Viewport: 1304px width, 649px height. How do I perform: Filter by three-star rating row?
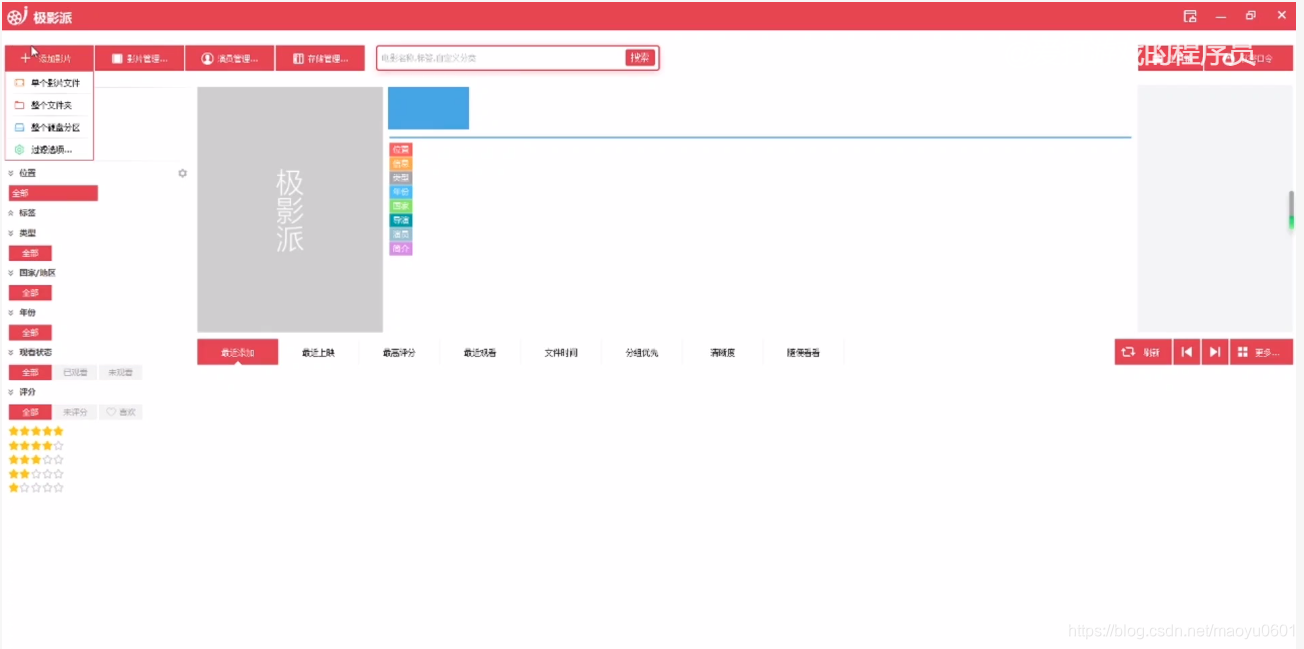coord(36,460)
